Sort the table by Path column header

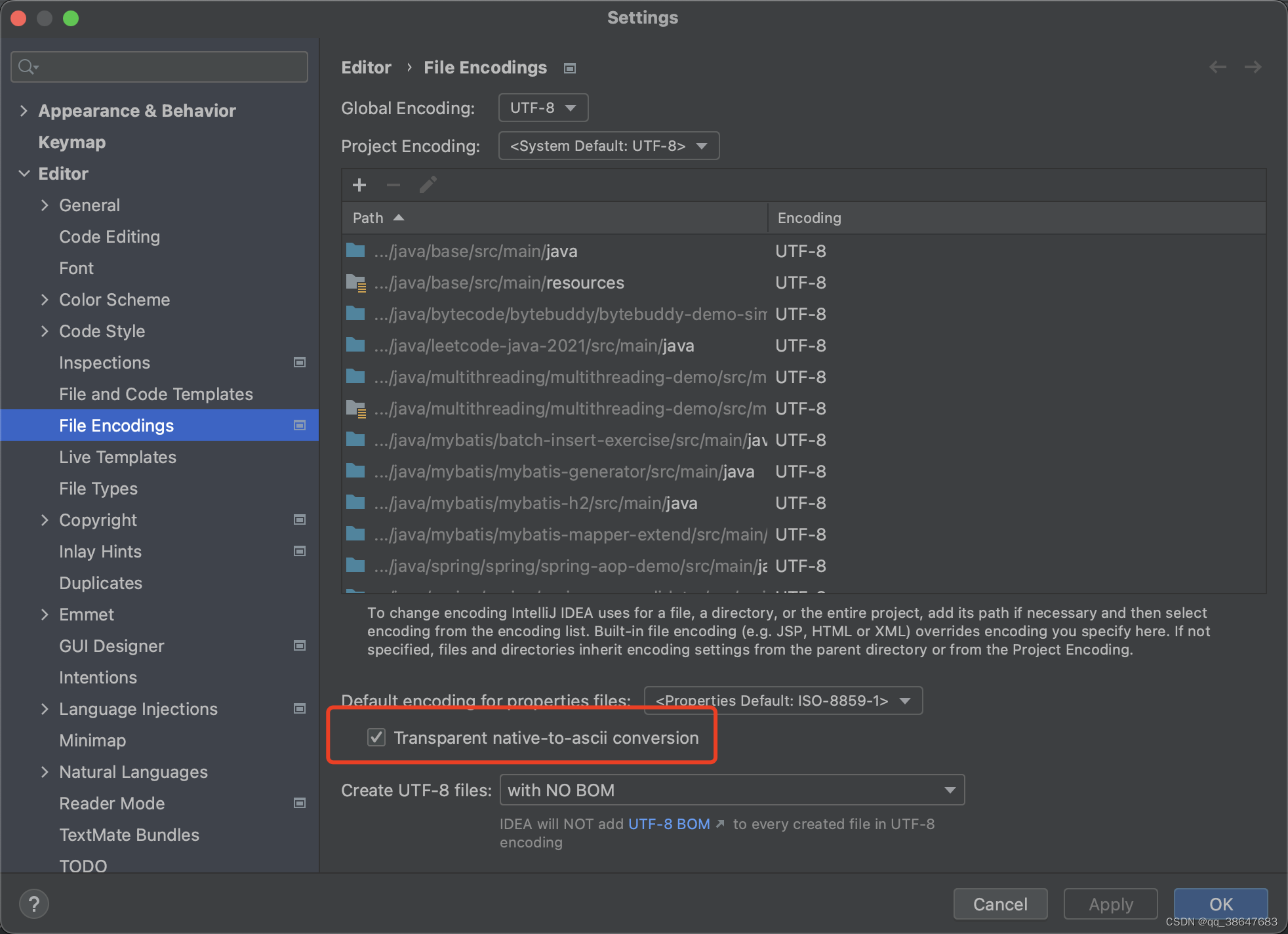369,218
